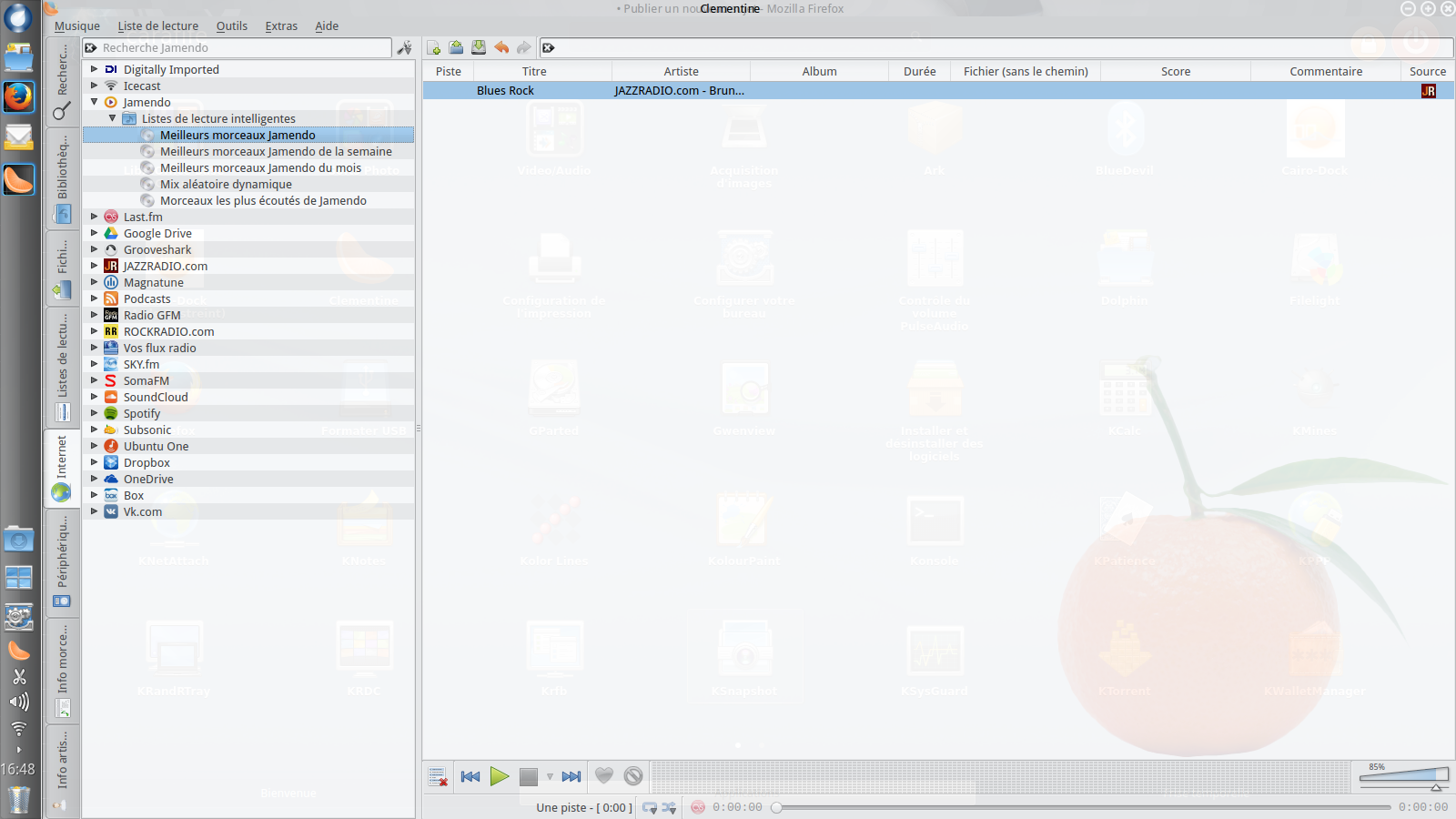The height and width of the screenshot is (819, 1456).
Task: Collapse the Jamendo tree node
Action: pos(94,102)
